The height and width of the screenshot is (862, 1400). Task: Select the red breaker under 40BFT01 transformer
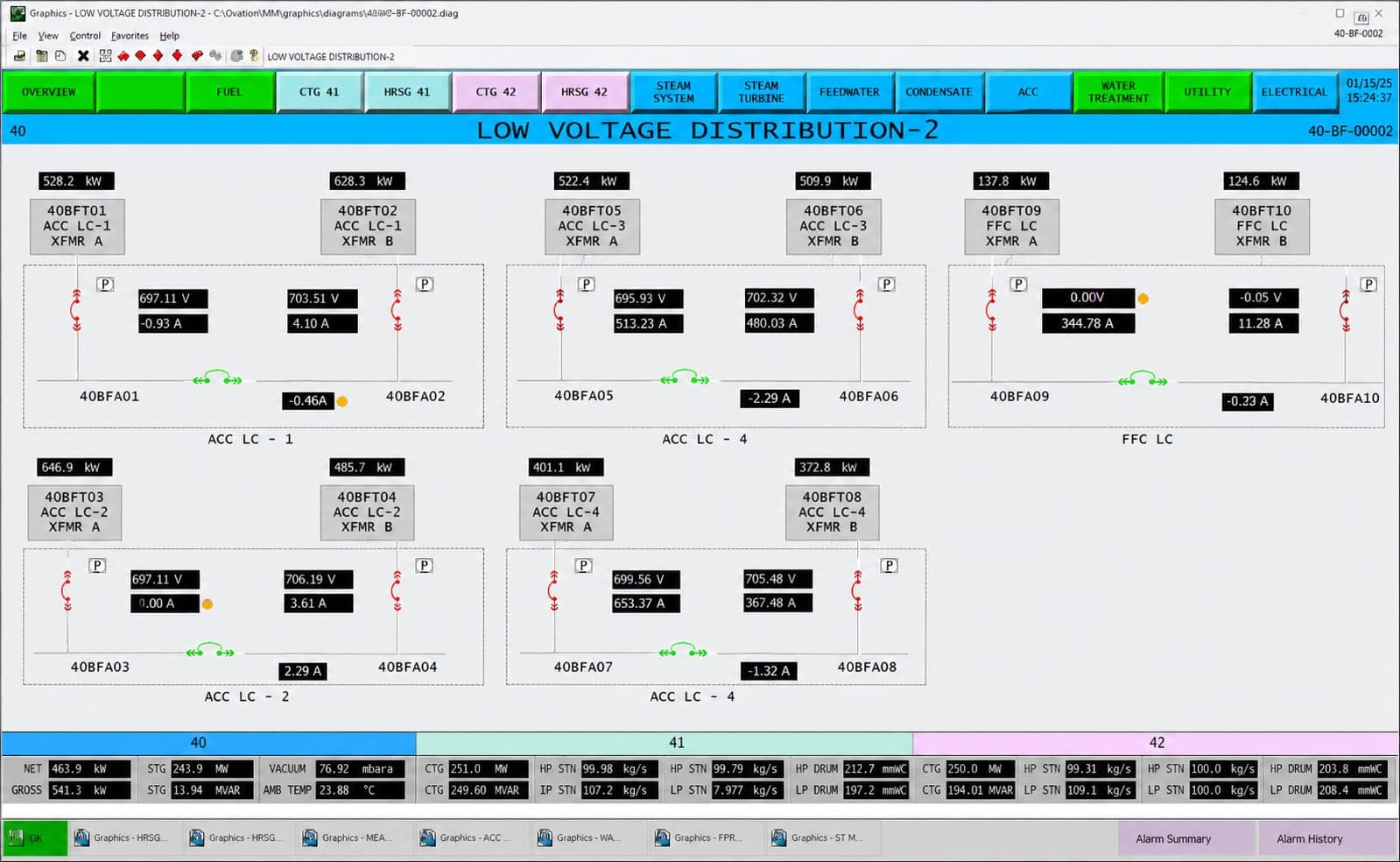(76, 309)
